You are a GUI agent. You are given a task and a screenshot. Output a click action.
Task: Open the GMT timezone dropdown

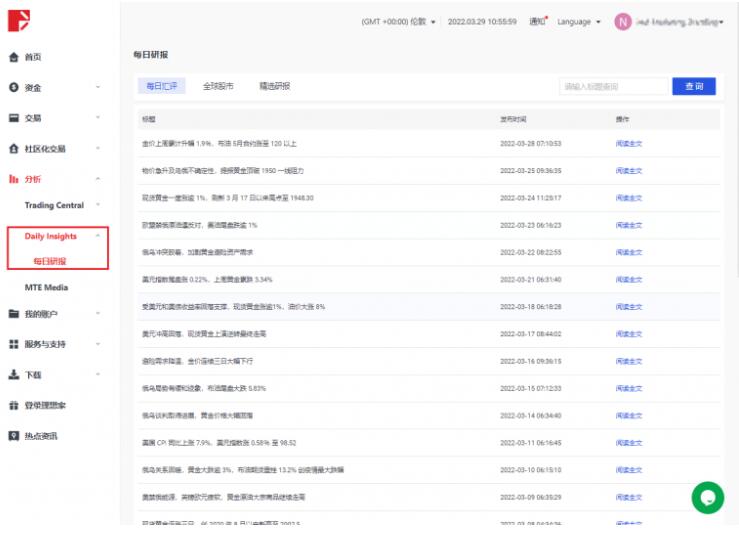(398, 21)
